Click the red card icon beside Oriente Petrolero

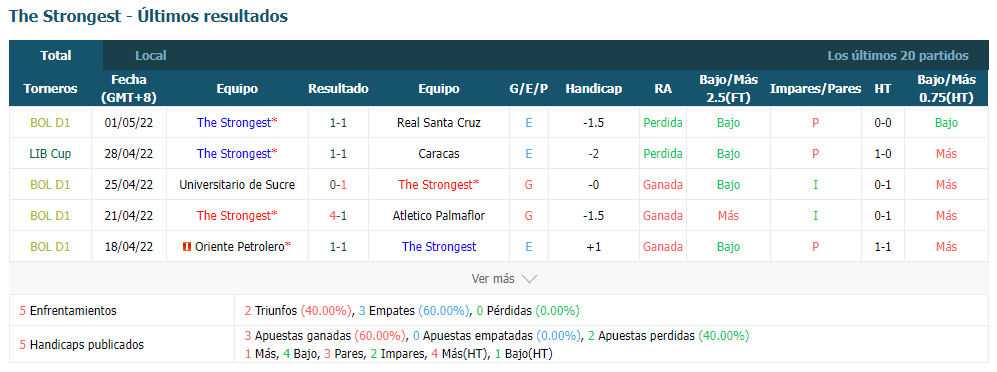(187, 247)
